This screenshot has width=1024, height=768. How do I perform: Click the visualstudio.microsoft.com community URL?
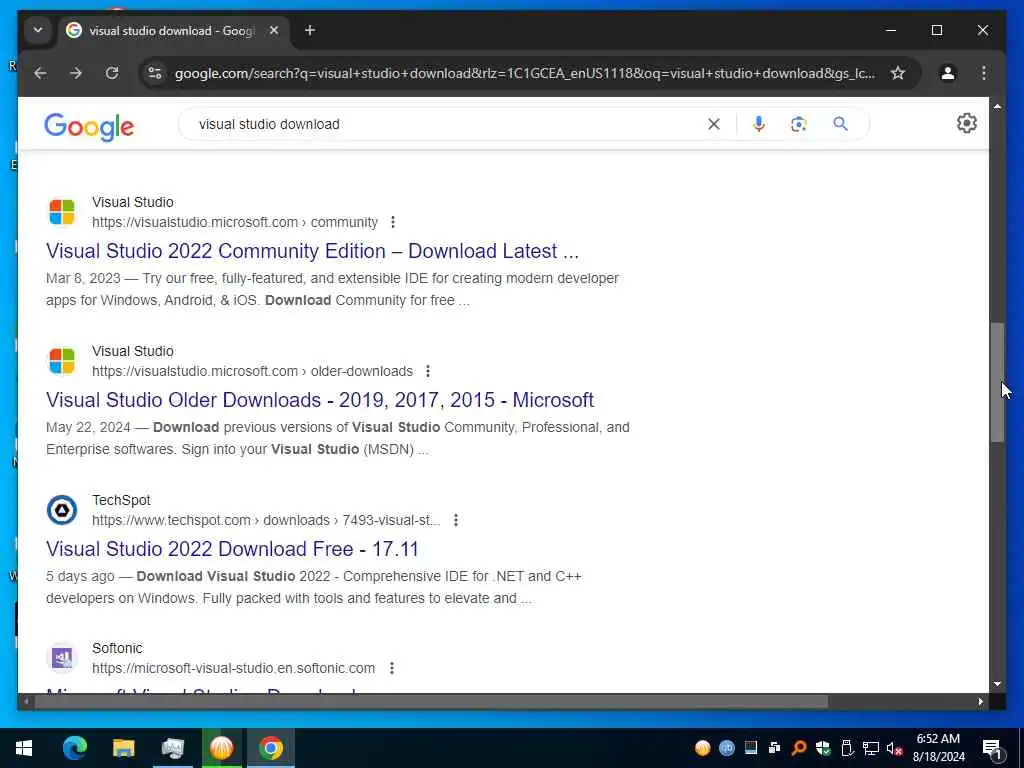click(235, 222)
